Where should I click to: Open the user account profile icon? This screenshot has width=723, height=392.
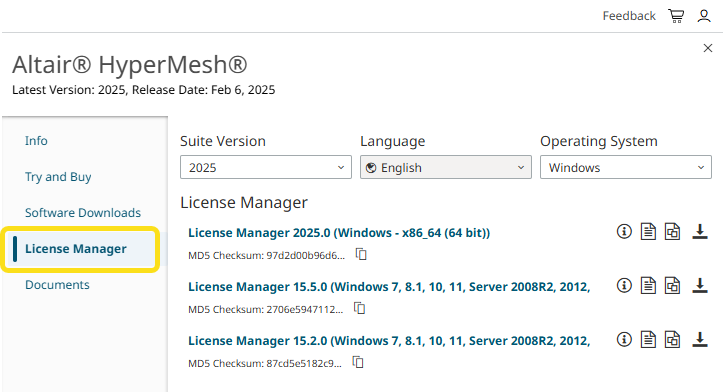point(704,16)
